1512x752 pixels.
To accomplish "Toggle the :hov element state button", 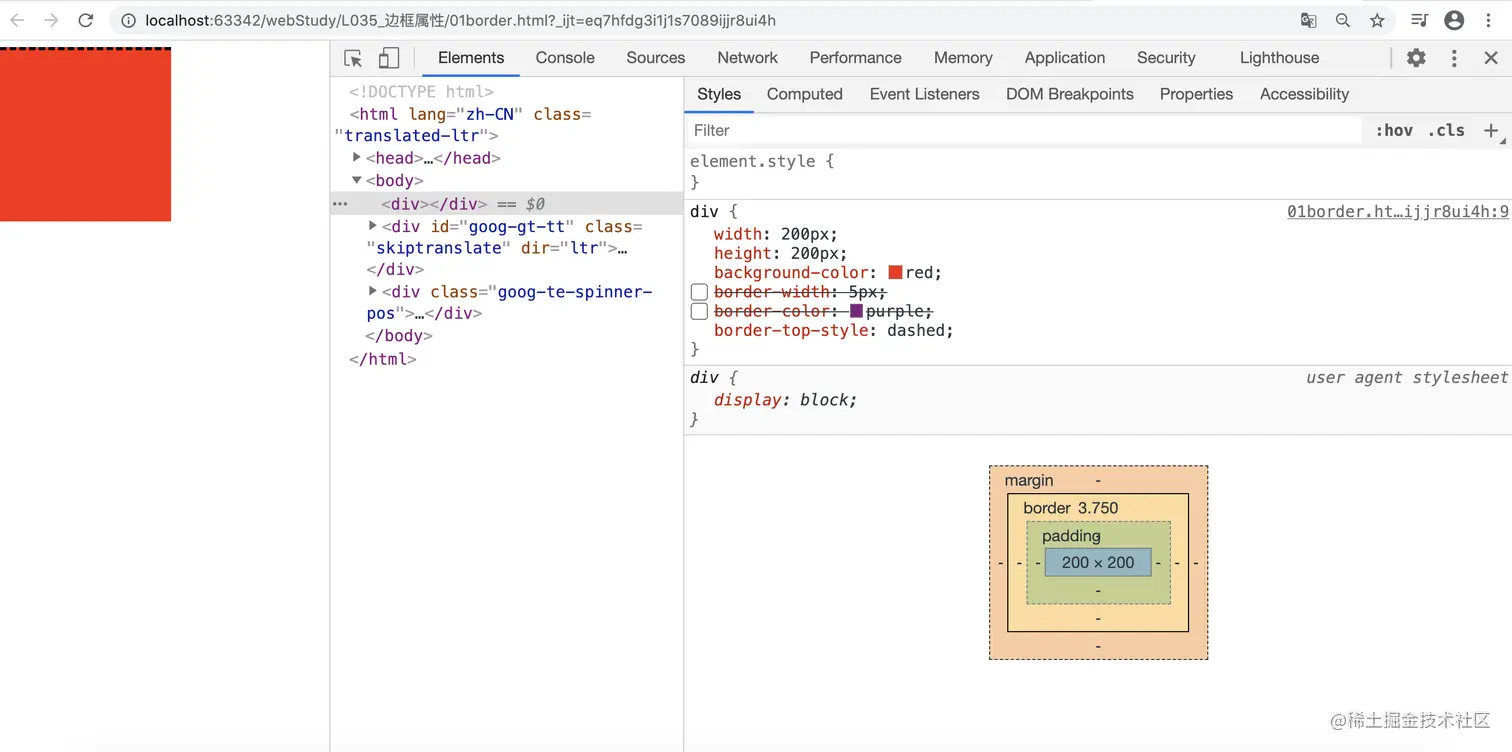I will pyautogui.click(x=1394, y=130).
